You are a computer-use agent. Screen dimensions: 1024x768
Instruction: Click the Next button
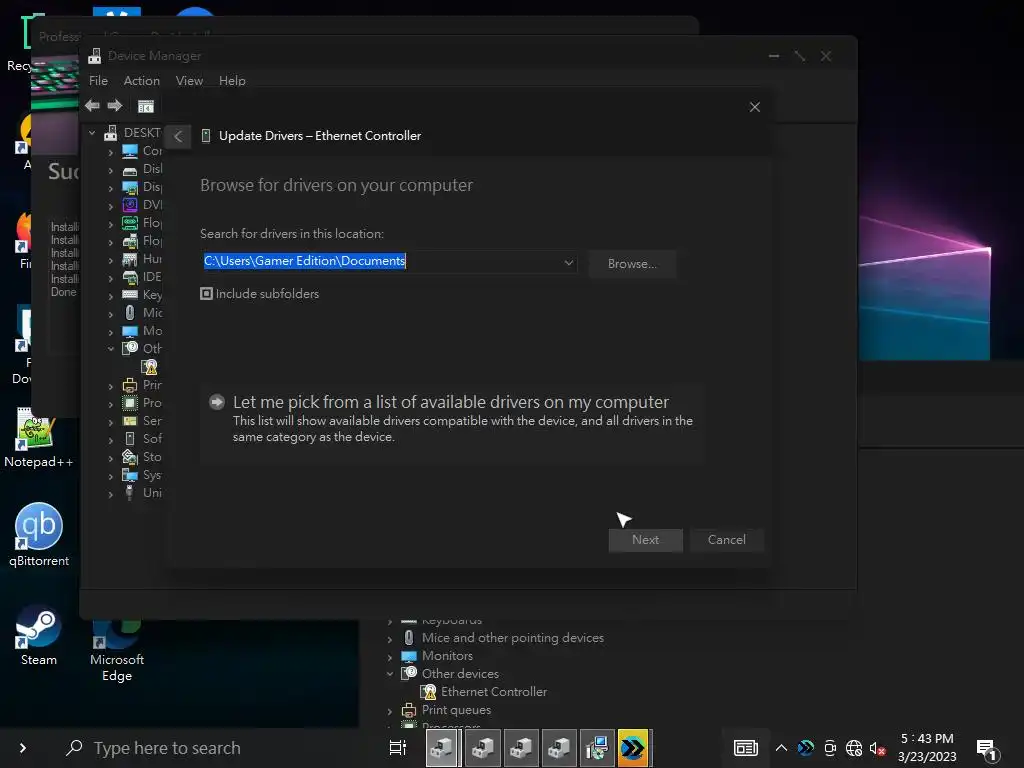[645, 540]
